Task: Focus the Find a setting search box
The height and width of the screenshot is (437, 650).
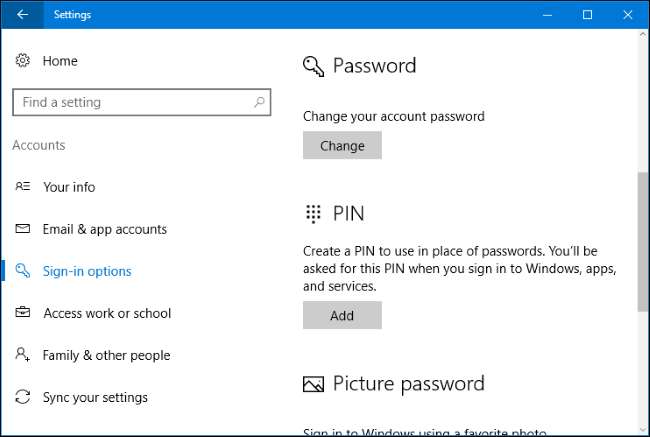Action: pyautogui.click(x=130, y=102)
